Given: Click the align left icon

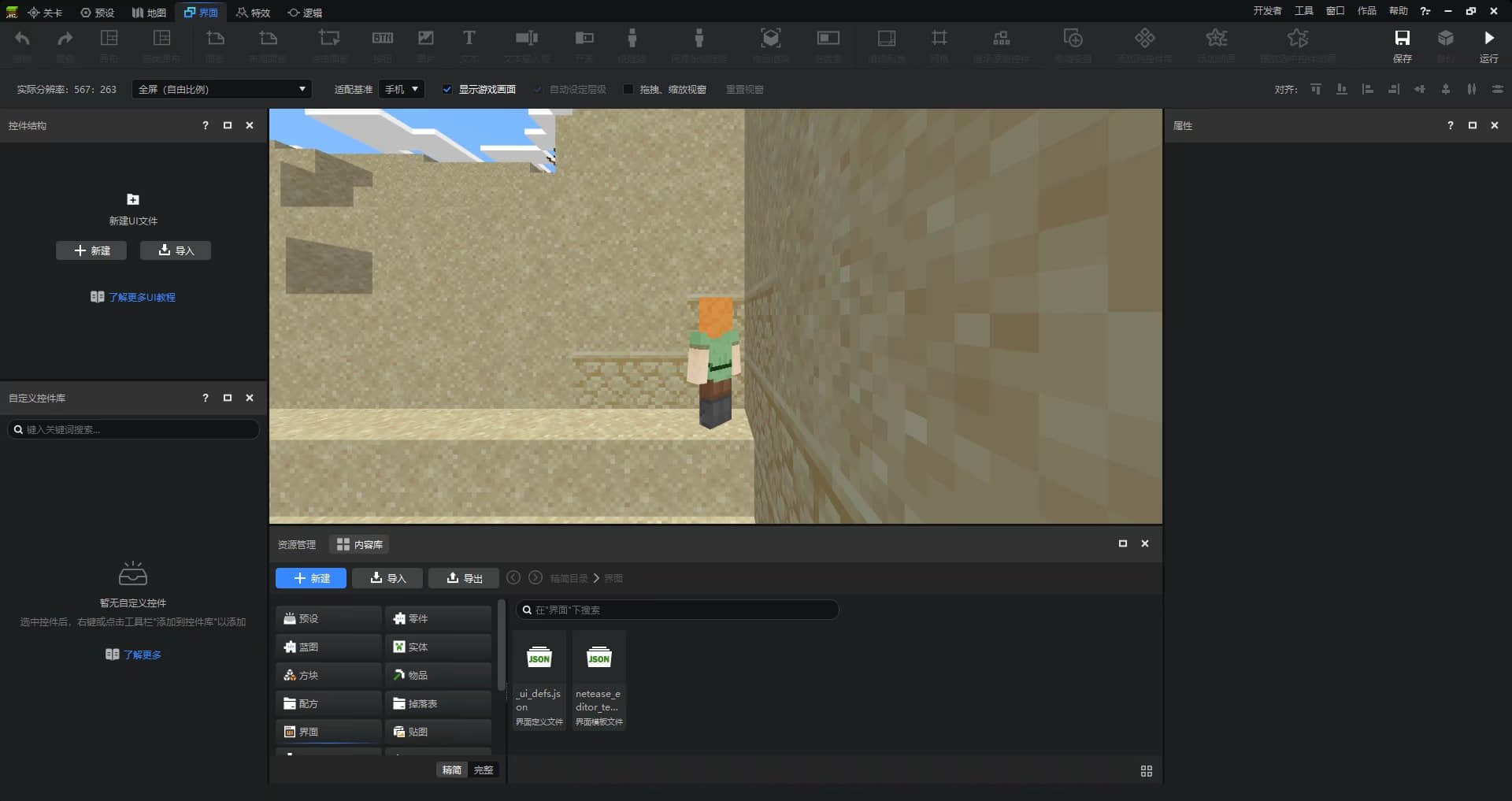Looking at the screenshot, I should coord(1368,89).
